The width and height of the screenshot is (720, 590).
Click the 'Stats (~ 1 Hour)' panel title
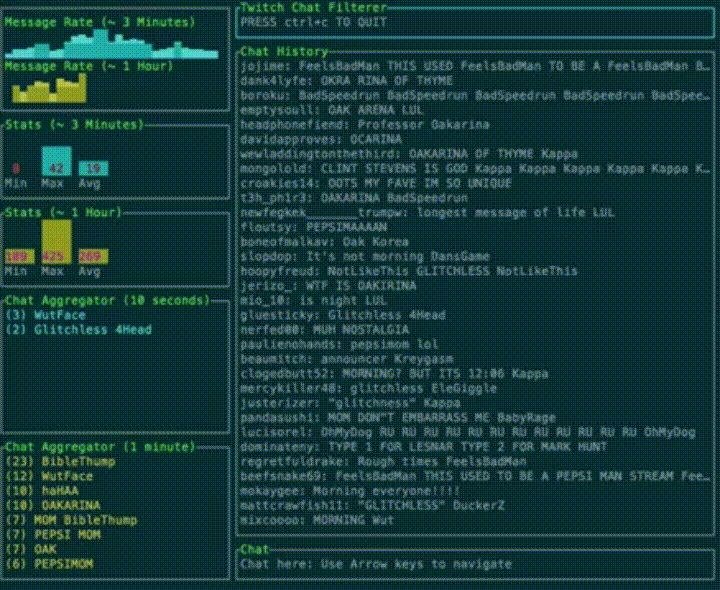pos(64,213)
